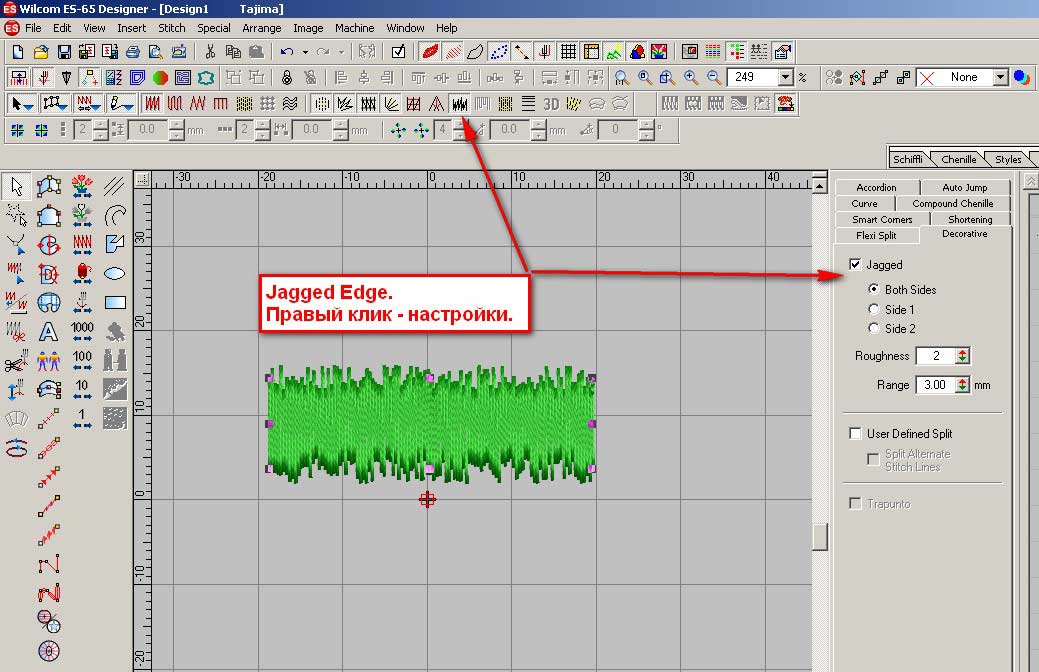Open the Machine menu
This screenshot has height=672, width=1039.
355,28
